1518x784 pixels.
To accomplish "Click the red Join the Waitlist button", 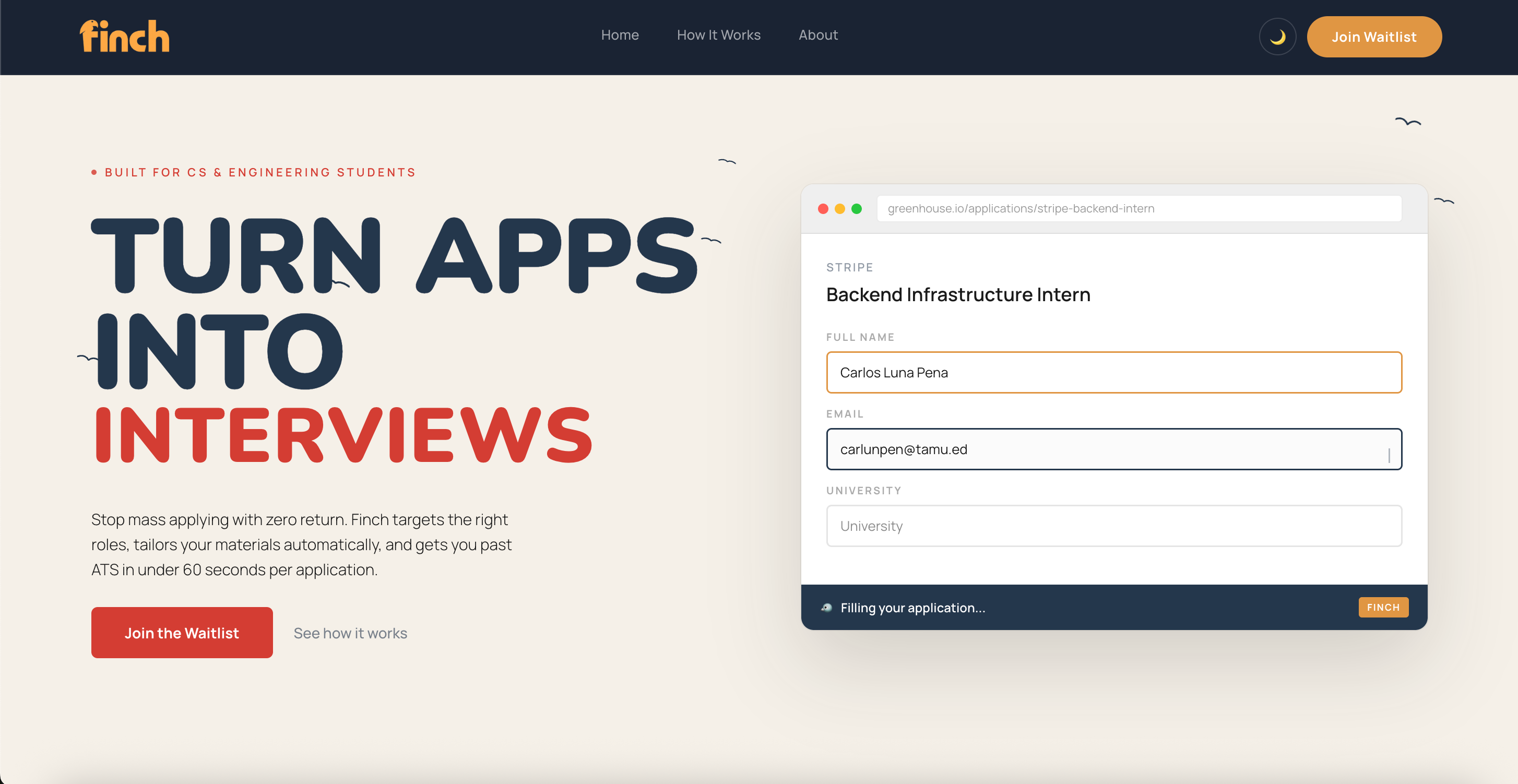I will pos(182,633).
